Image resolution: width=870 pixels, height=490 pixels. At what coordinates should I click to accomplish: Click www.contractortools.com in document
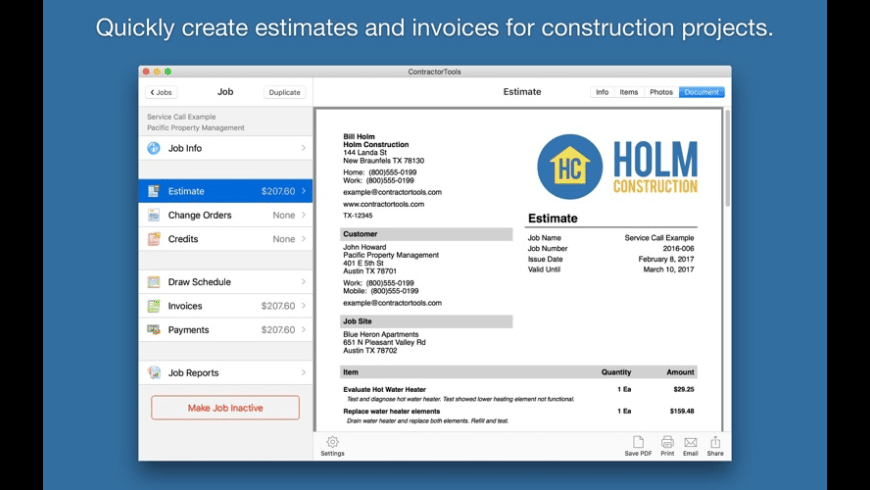click(x=383, y=204)
